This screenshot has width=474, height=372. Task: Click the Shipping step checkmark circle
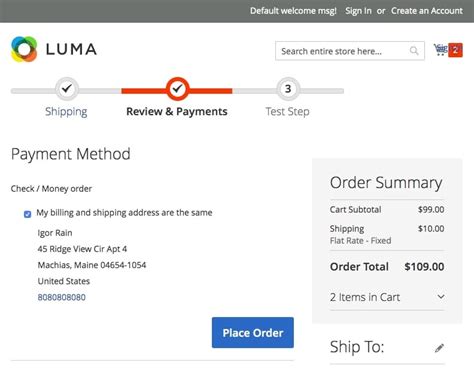pos(67,89)
